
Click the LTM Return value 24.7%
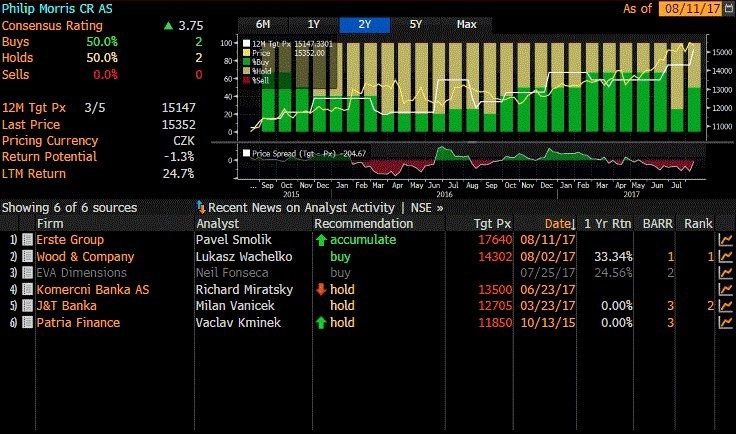coord(178,174)
